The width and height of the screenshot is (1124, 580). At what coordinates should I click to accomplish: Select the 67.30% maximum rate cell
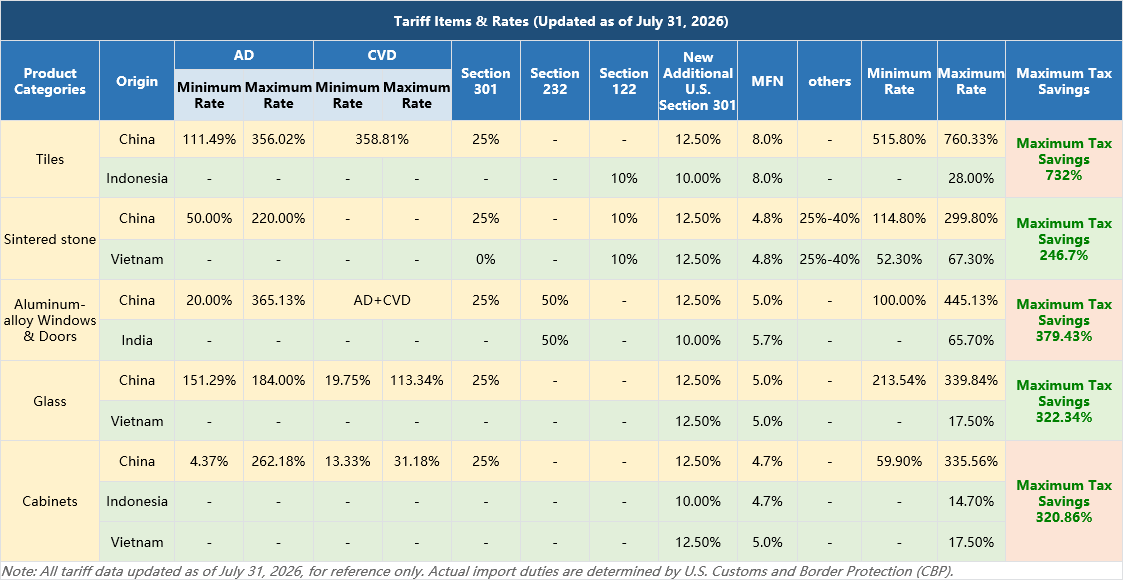pyautogui.click(x=971, y=259)
